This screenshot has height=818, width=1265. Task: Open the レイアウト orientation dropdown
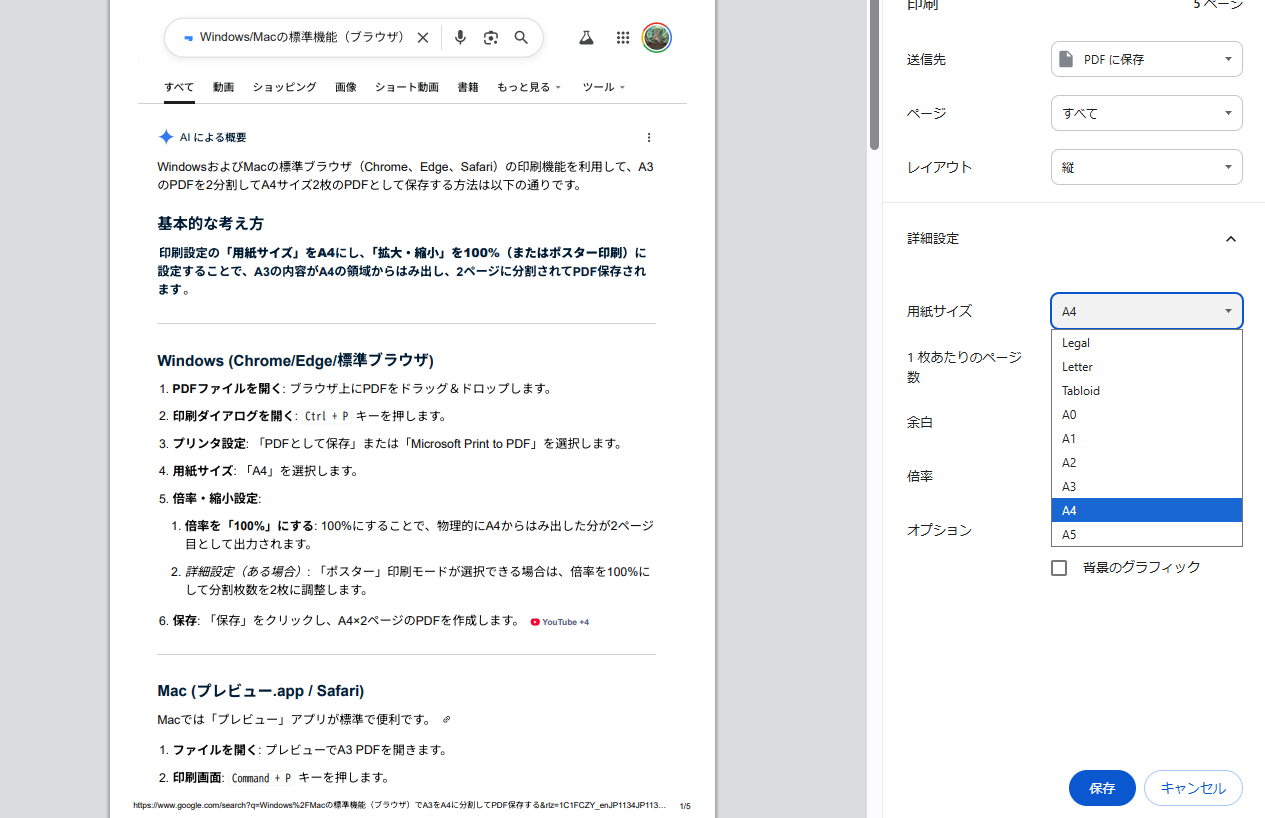tap(1146, 167)
